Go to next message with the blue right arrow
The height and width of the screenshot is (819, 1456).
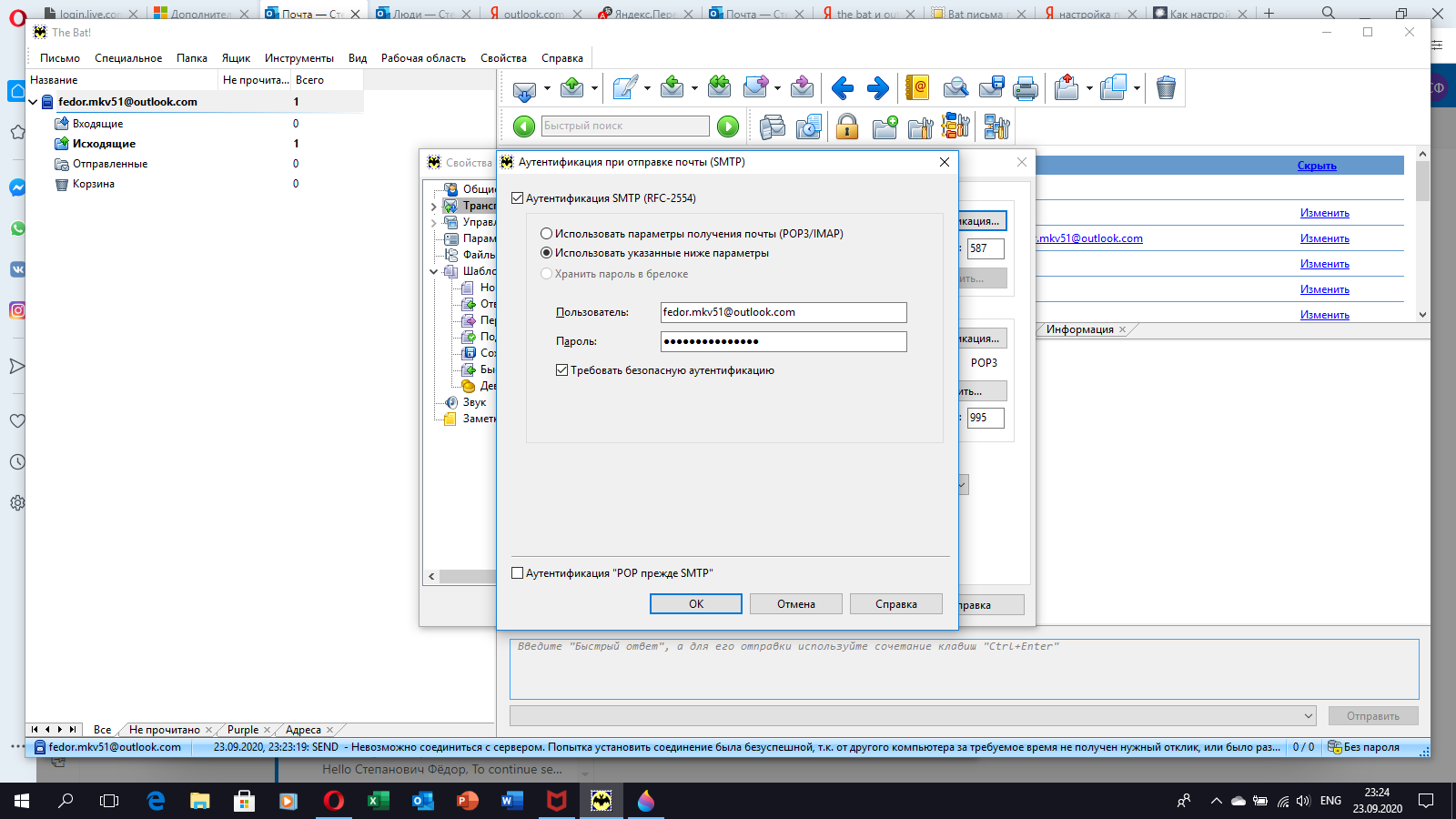point(877,88)
